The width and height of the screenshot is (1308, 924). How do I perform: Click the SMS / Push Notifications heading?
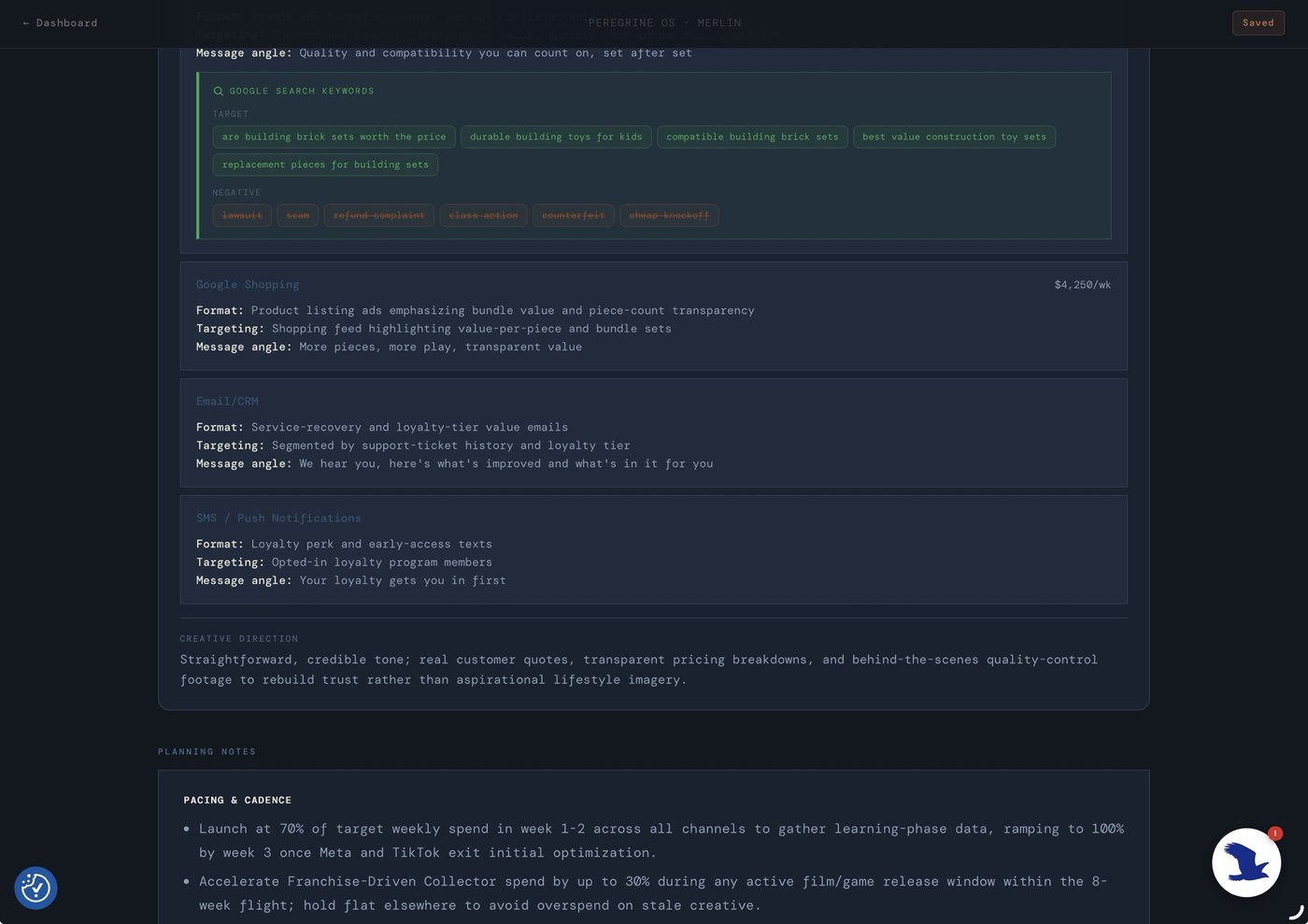click(x=278, y=519)
